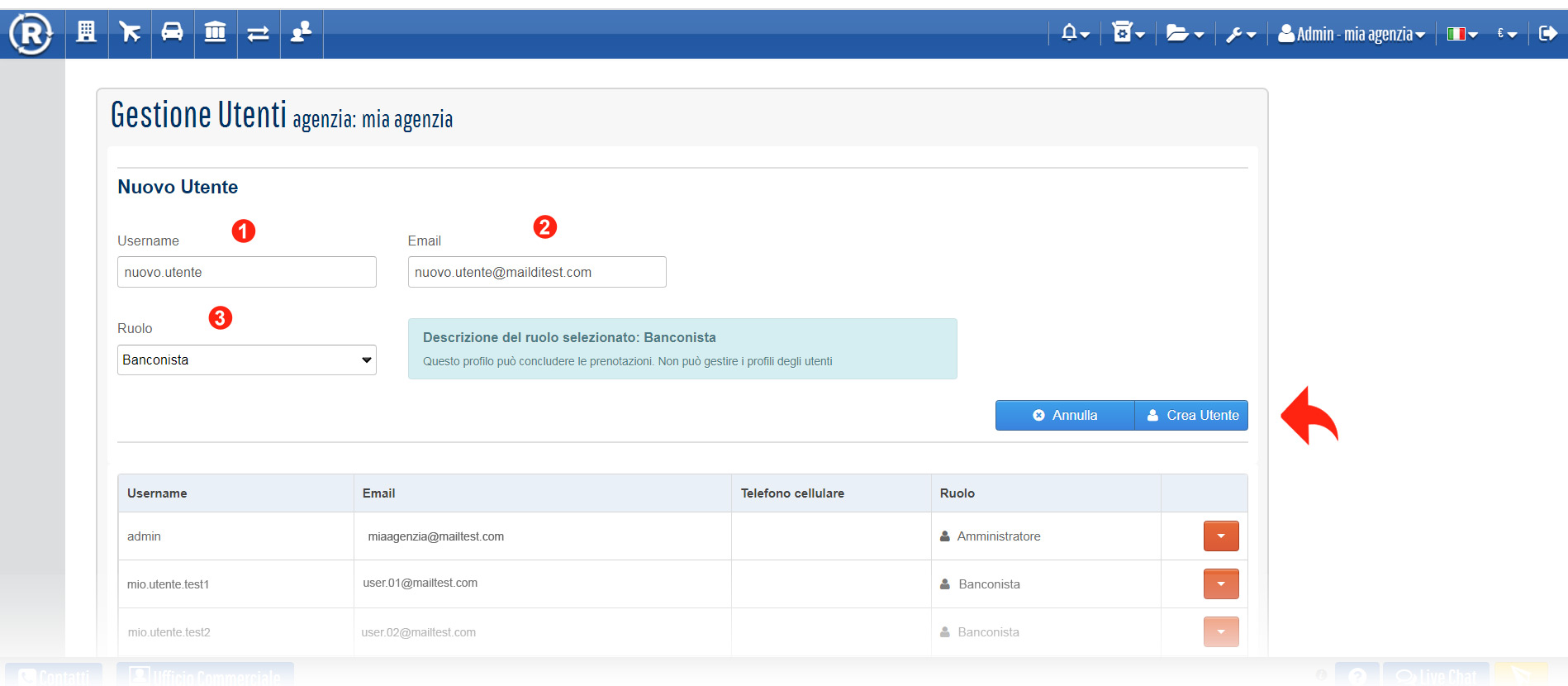Click the Annulla button
Viewport: 1568px width, 686px height.
1064,416
